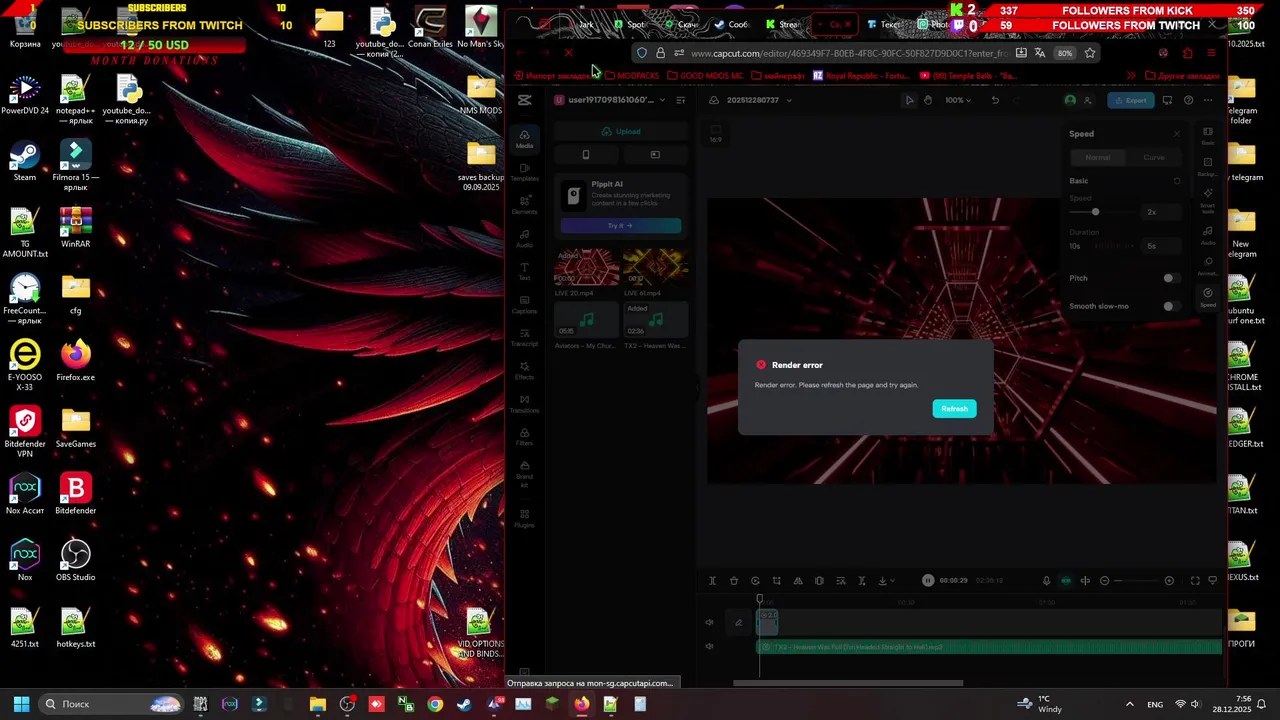Click the Windows taskbar search box
1280x720 pixels.
point(112,704)
